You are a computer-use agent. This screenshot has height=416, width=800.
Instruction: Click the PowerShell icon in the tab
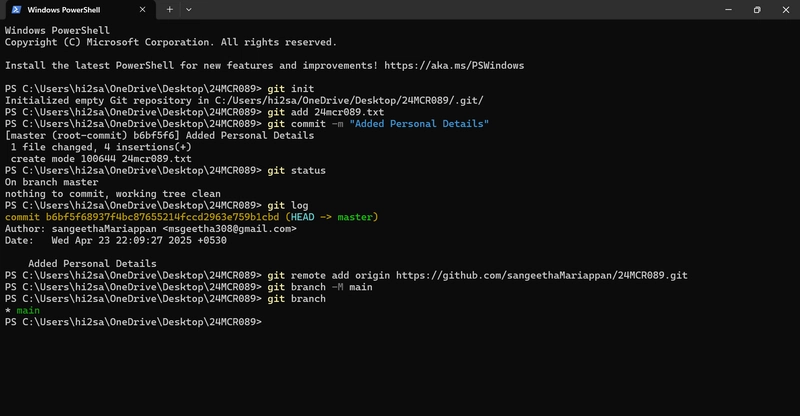coord(16,10)
